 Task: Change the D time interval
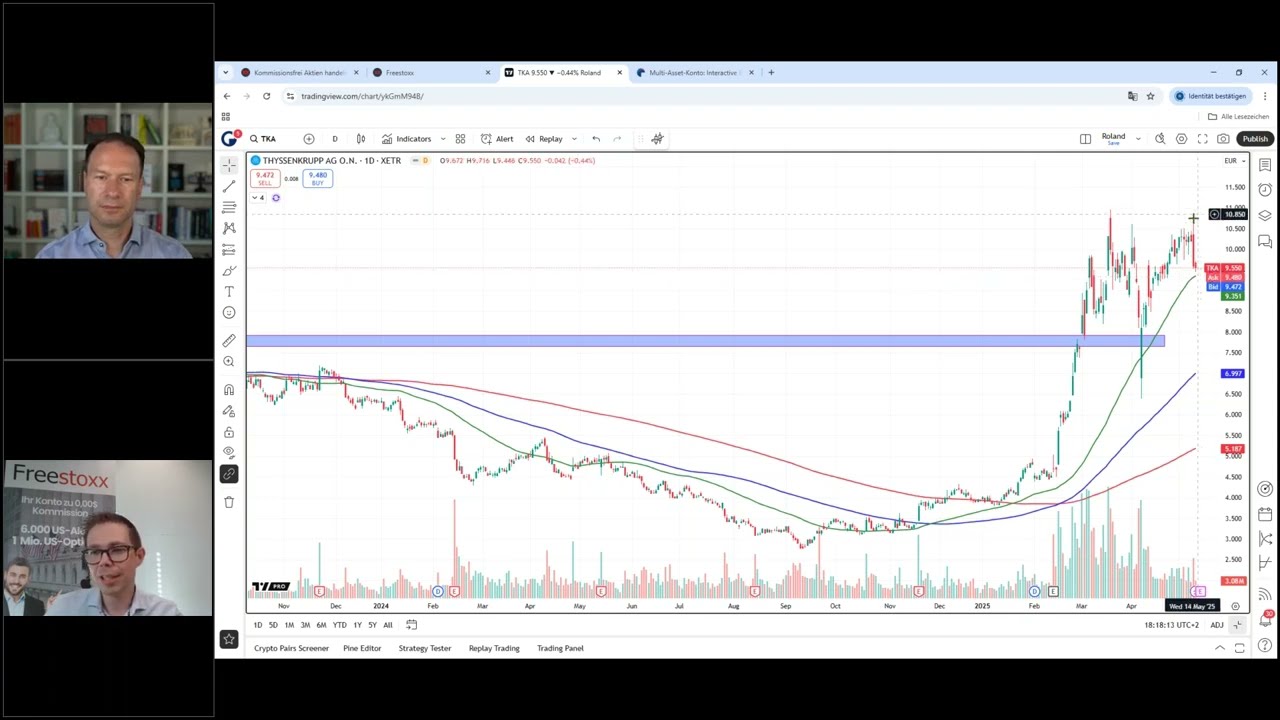click(335, 139)
